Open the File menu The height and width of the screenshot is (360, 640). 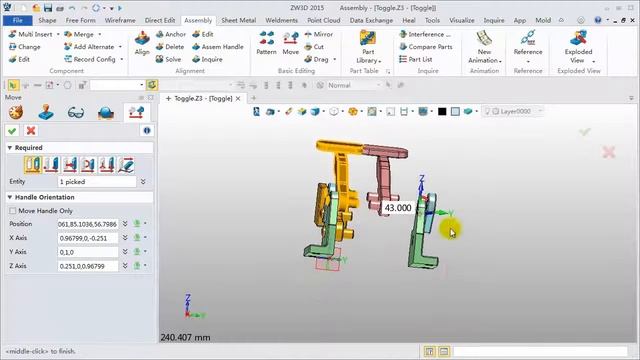pos(18,20)
